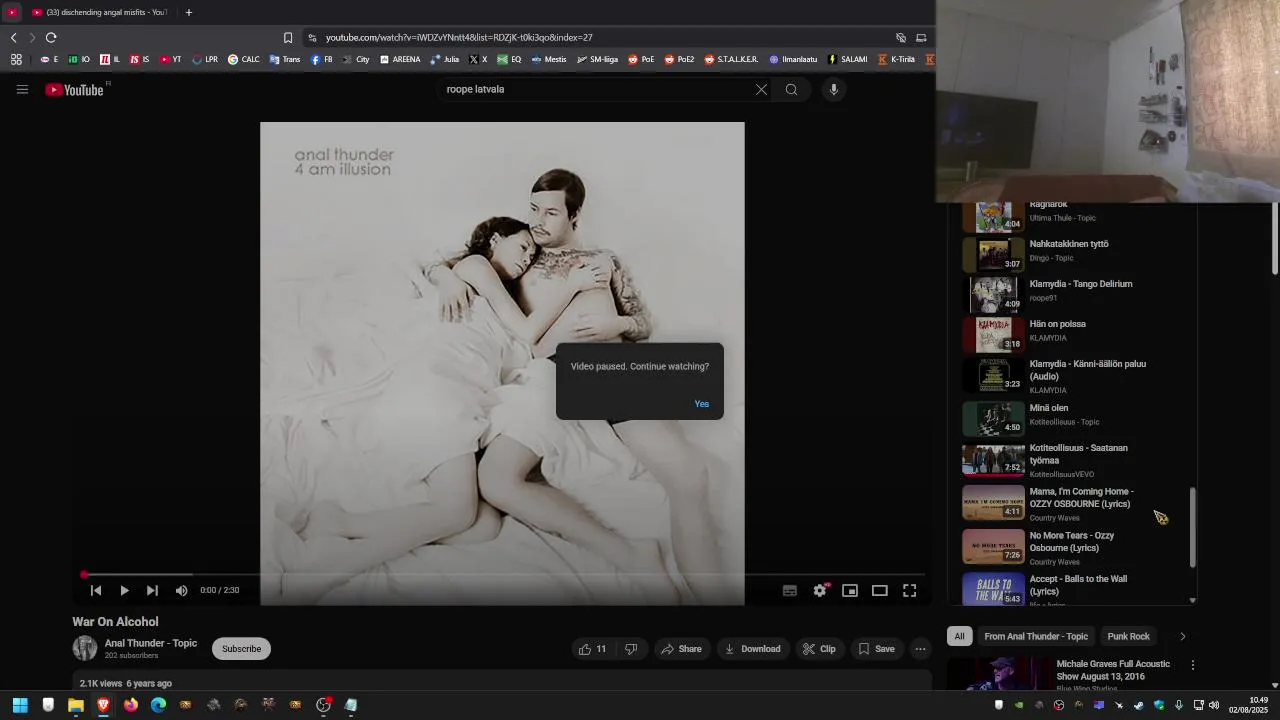The width and height of the screenshot is (1280, 720).
Task: Toggle subtitles in the player
Action: coord(789,591)
